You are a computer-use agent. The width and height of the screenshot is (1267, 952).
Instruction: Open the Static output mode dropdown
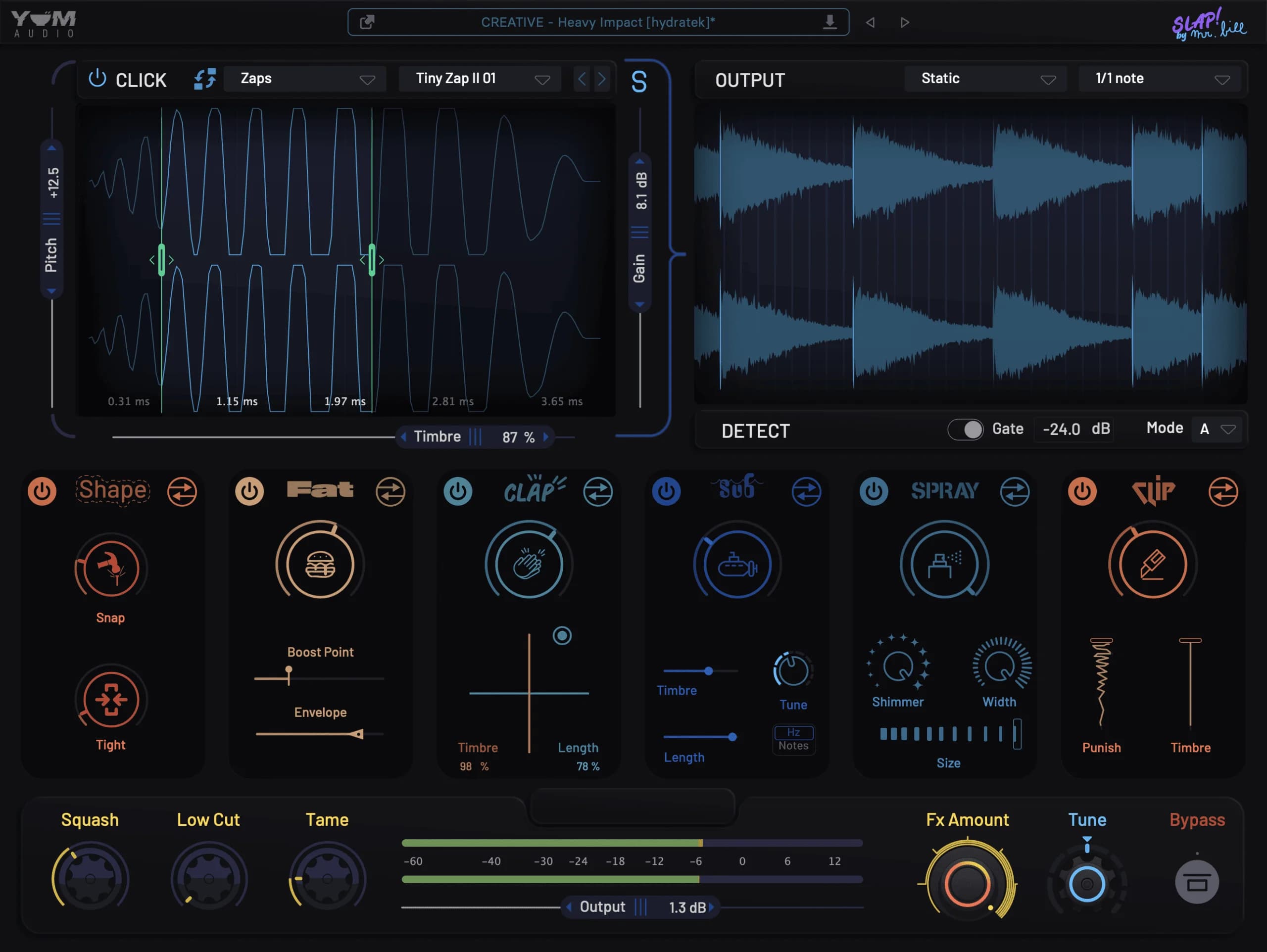985,79
